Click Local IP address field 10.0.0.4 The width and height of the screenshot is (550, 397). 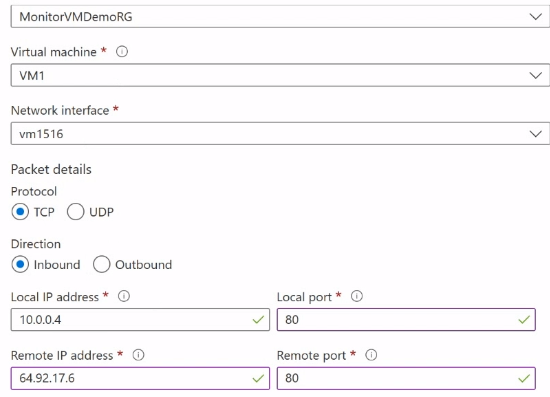140,319
